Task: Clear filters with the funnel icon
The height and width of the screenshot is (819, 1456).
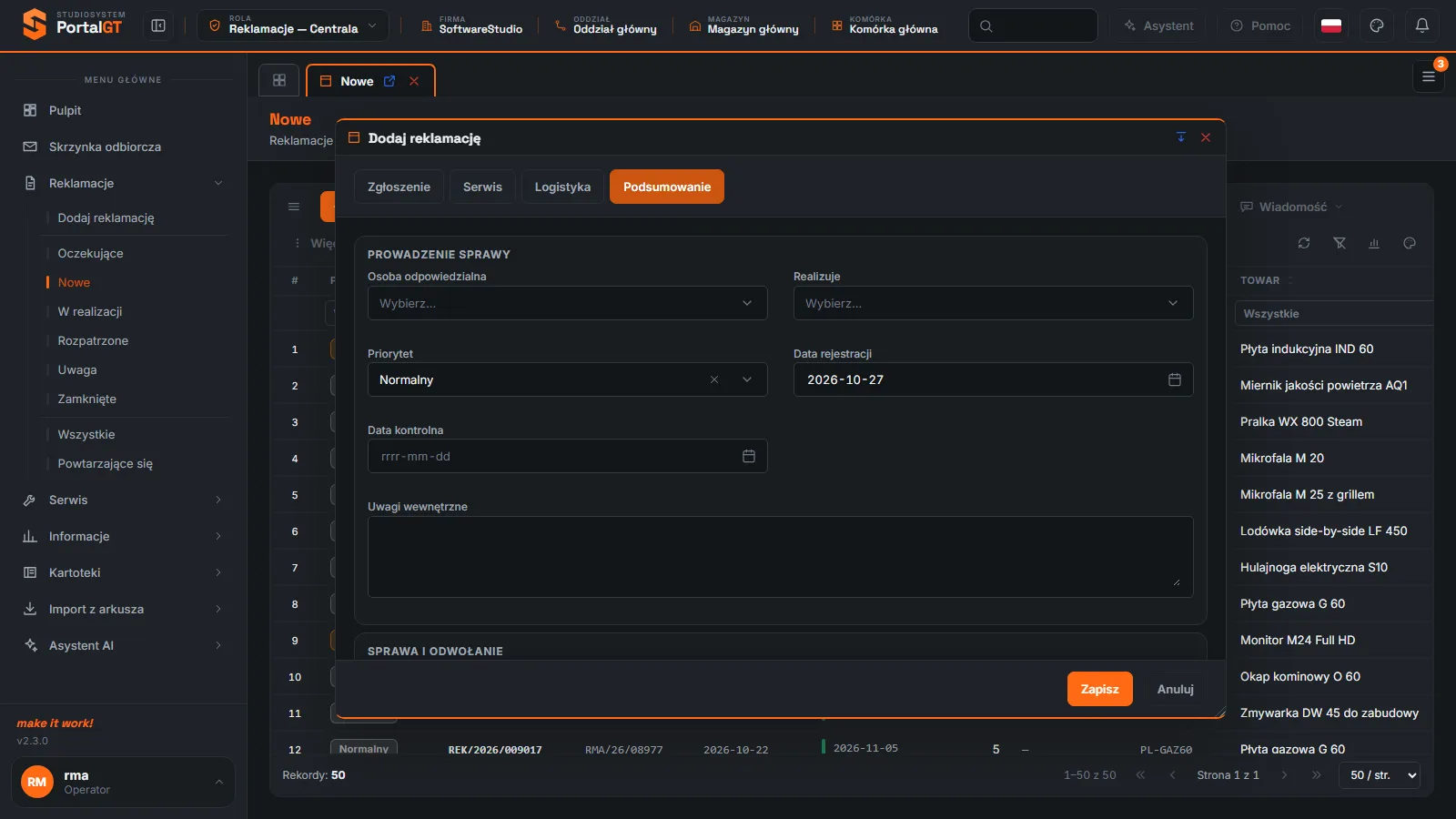Action: pyautogui.click(x=1340, y=243)
